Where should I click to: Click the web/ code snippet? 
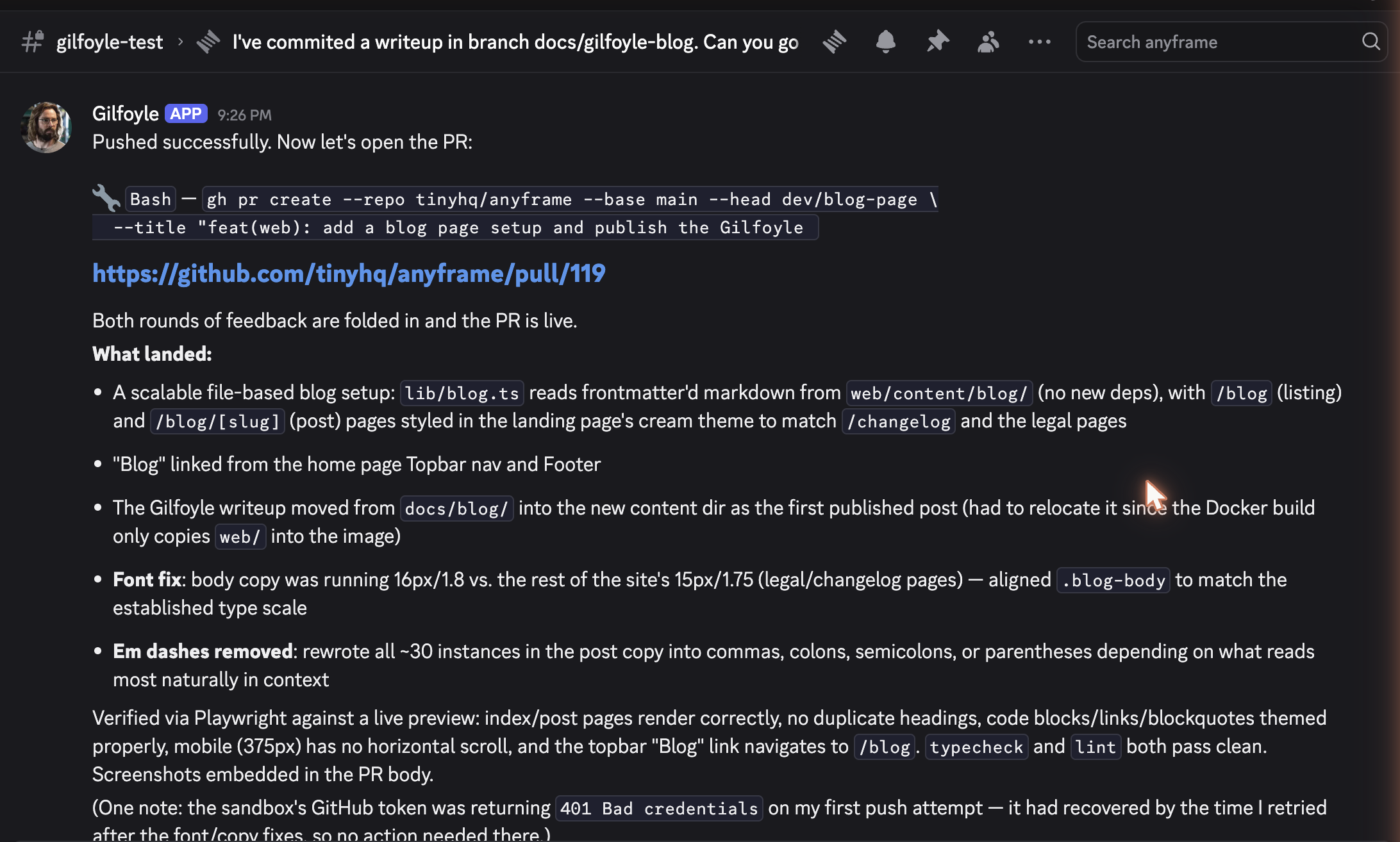click(x=240, y=536)
